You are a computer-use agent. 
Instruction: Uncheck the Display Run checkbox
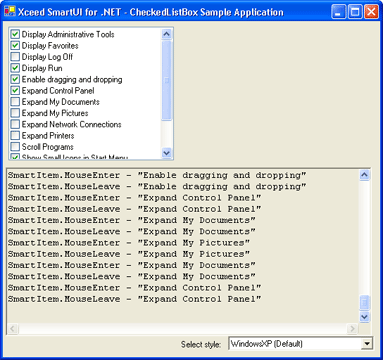click(x=15, y=68)
